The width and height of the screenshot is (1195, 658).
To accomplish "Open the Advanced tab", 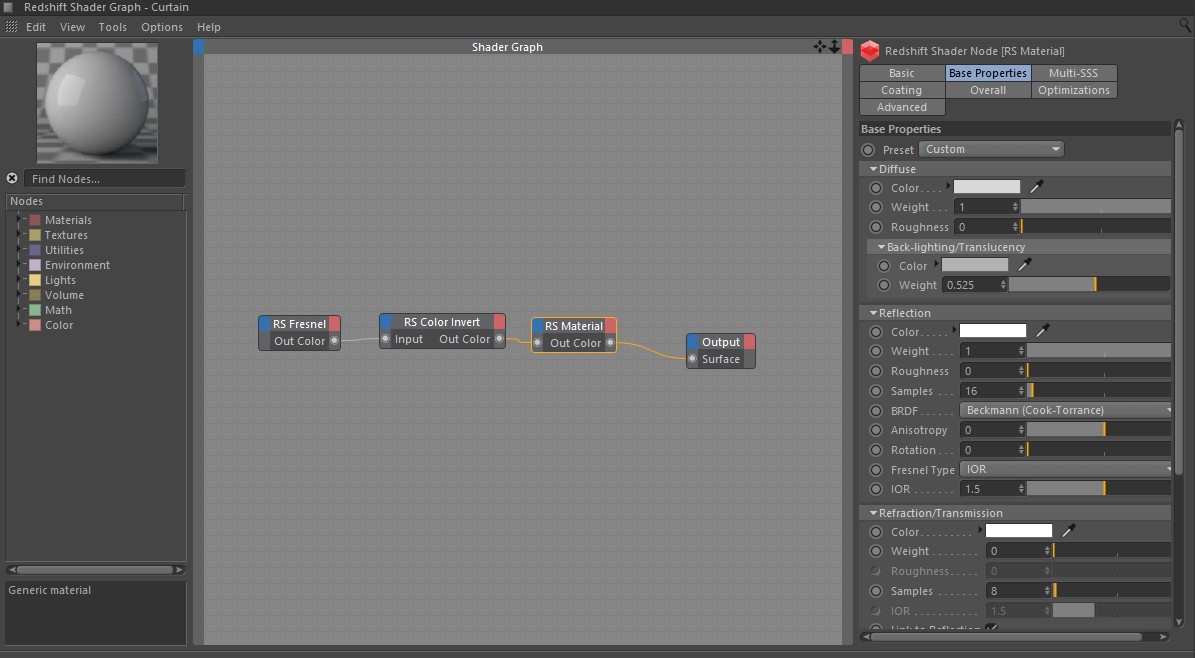I will tap(902, 108).
